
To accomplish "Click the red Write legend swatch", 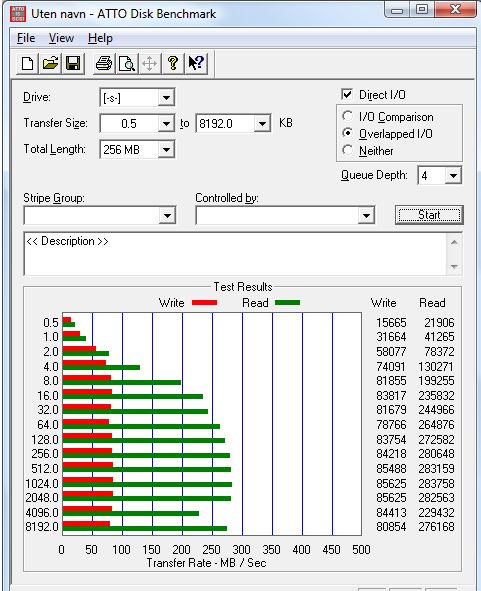I will (x=204, y=302).
